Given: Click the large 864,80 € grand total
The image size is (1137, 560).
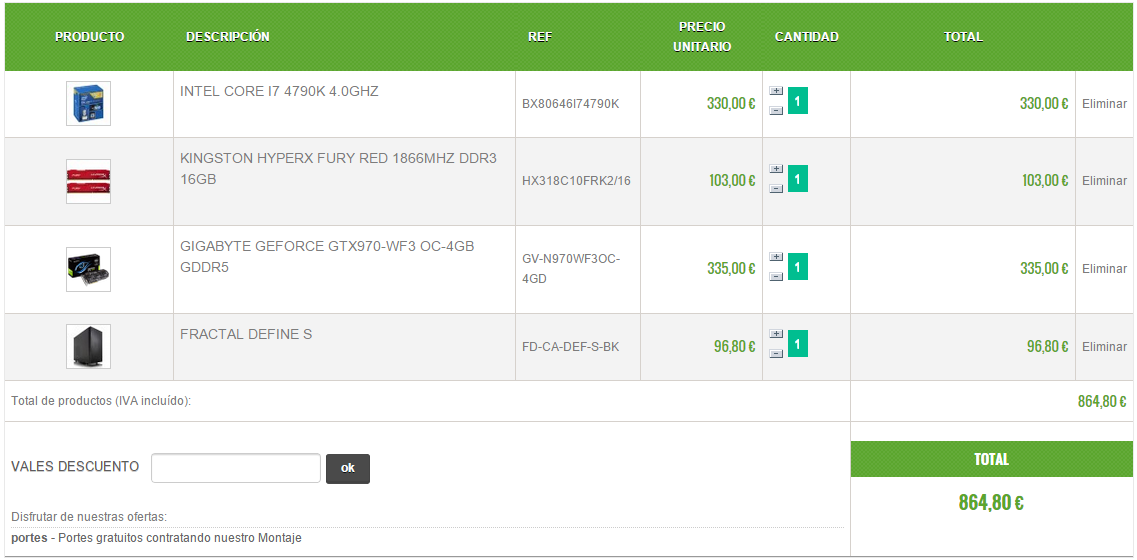Looking at the screenshot, I should tap(991, 502).
